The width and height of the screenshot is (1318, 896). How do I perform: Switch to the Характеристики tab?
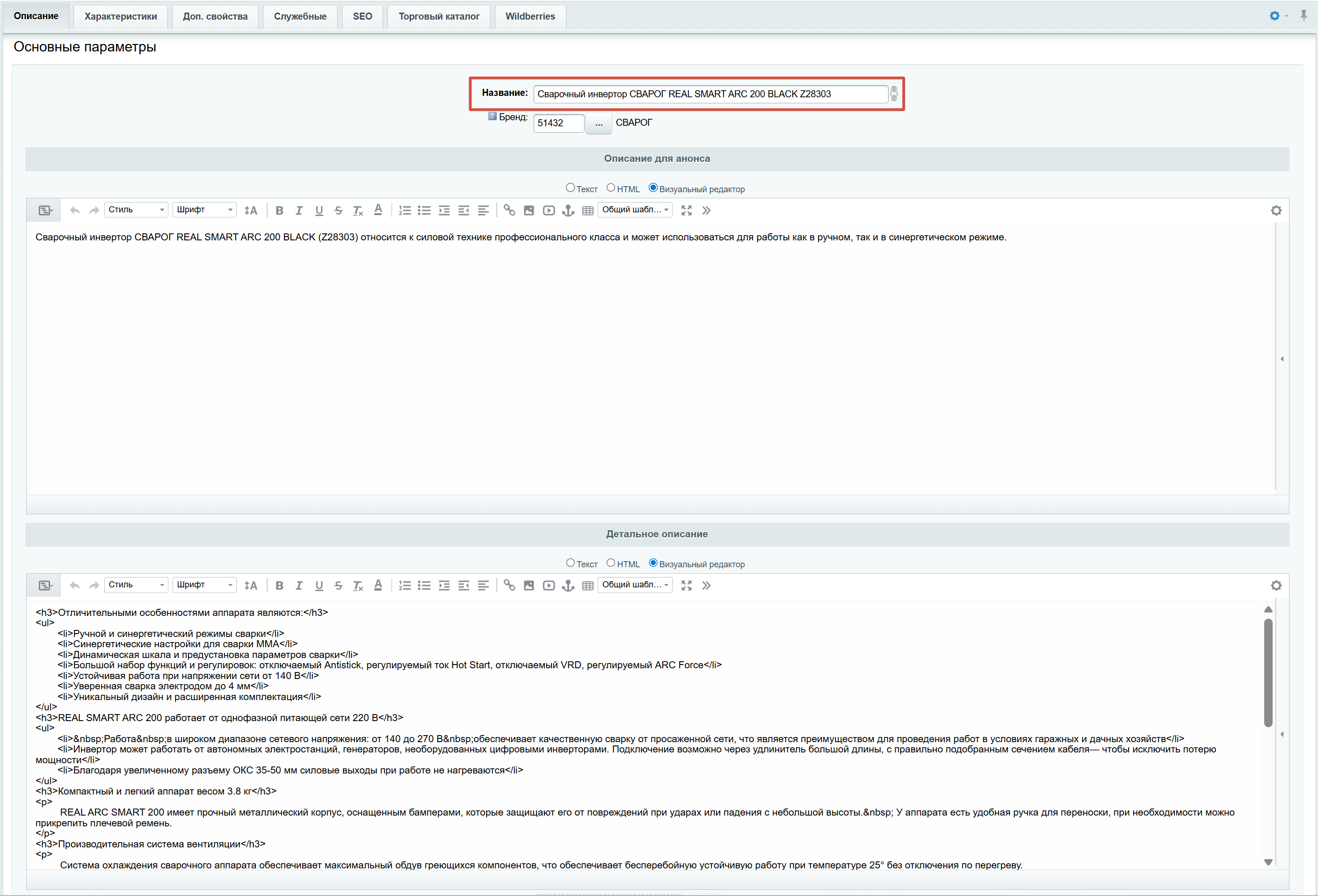tap(120, 16)
